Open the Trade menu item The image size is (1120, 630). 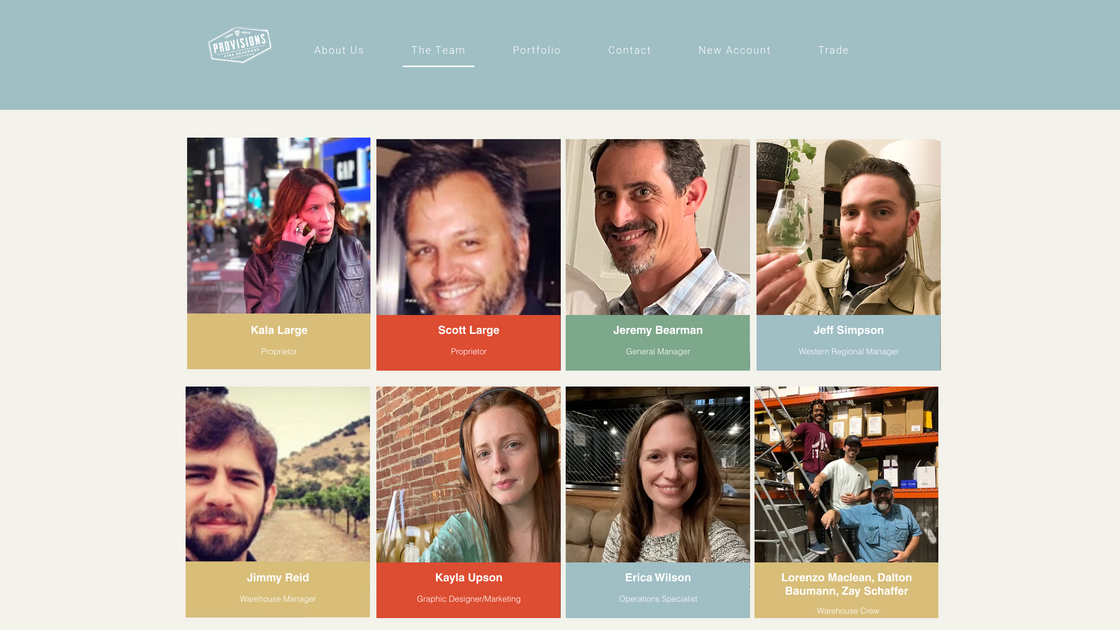(x=833, y=50)
